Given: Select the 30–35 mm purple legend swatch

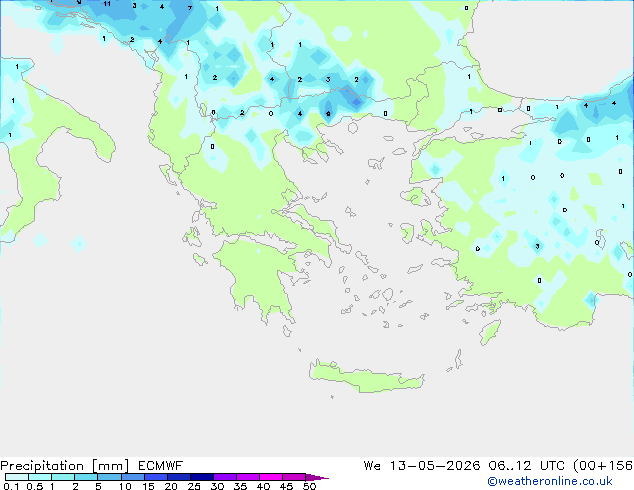Looking at the screenshot, I should point(225,477).
